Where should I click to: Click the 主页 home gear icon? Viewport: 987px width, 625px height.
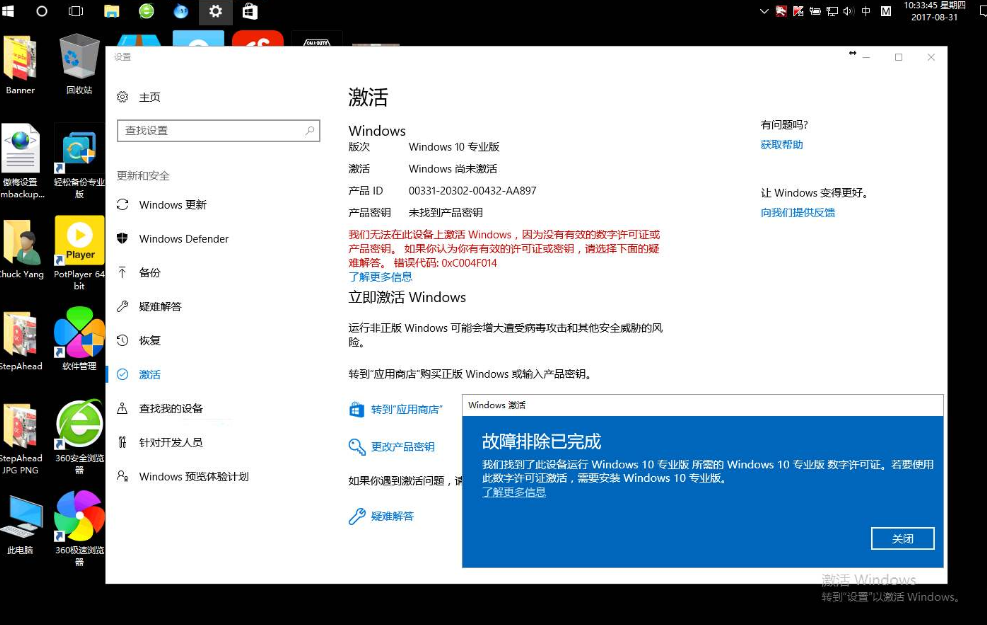pos(122,97)
